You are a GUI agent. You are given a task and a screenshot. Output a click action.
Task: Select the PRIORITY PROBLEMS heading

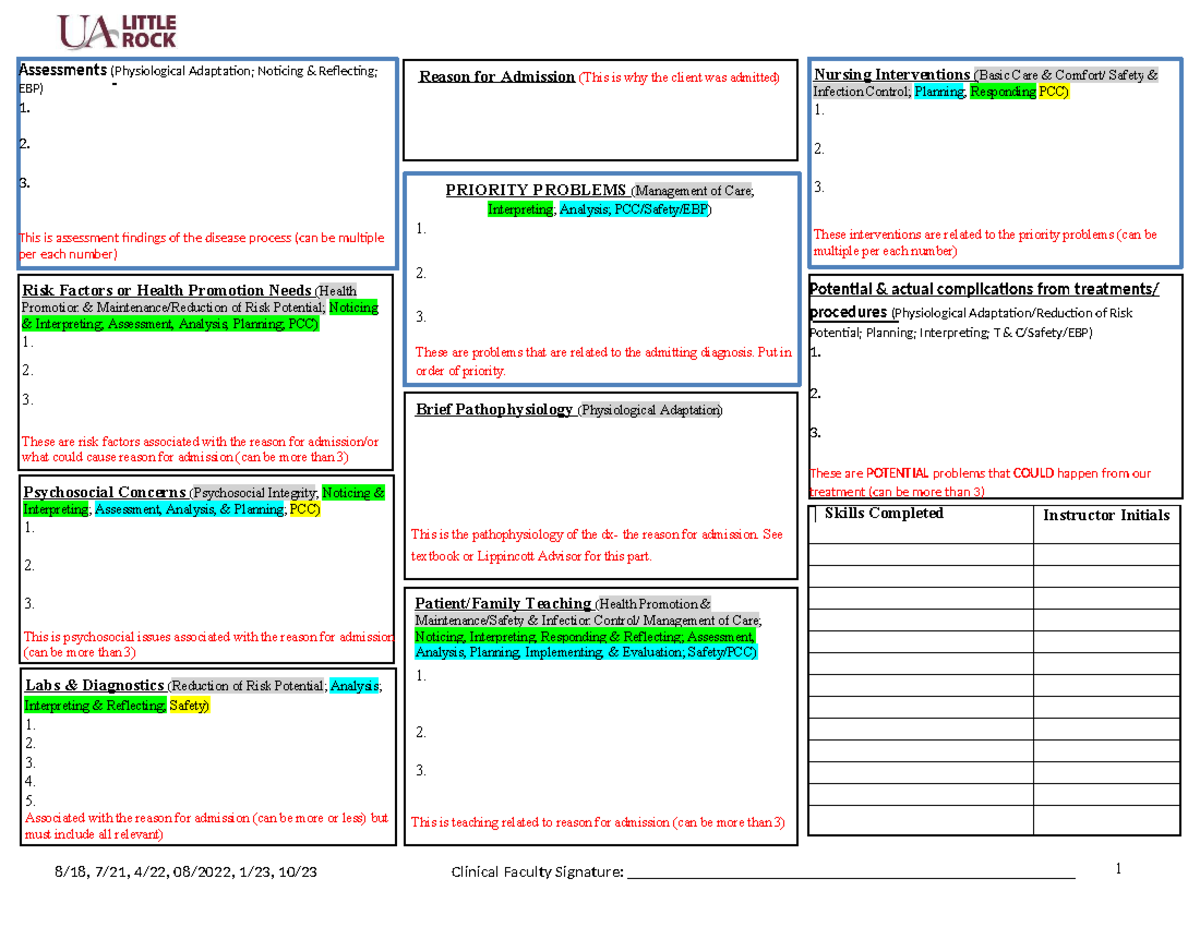[x=536, y=189]
